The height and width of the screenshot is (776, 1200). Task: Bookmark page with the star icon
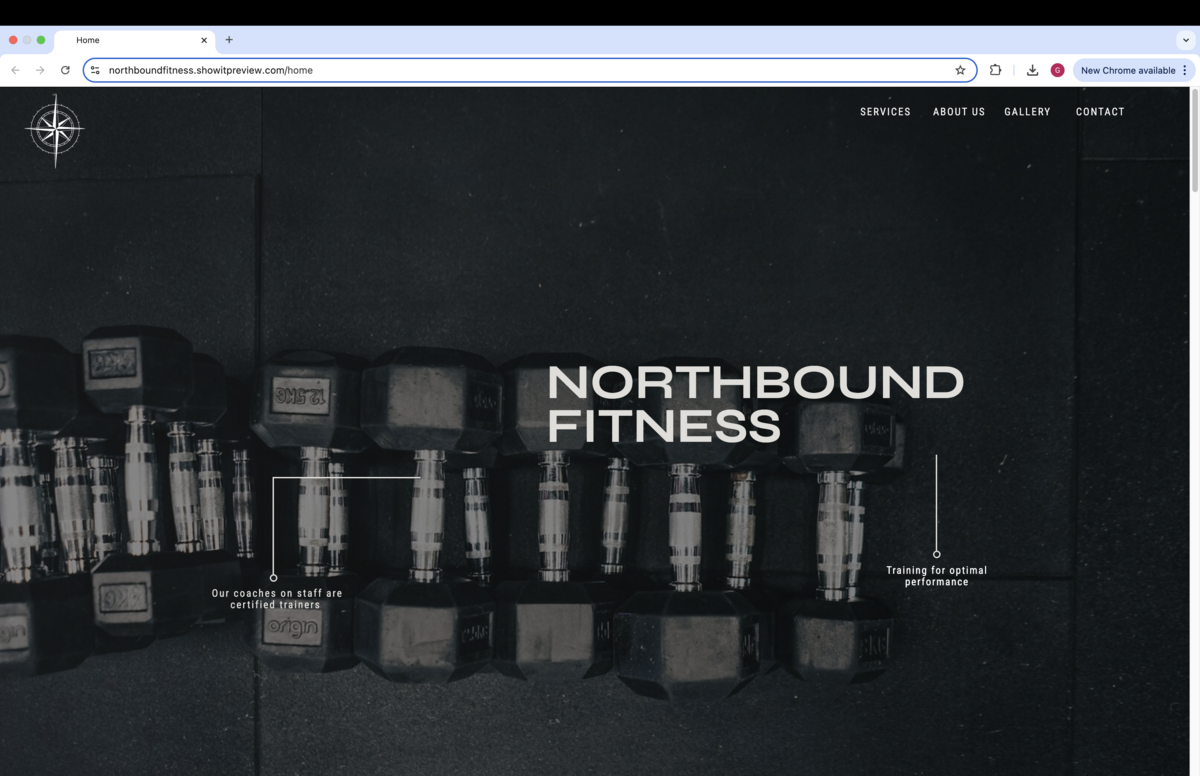[960, 70]
